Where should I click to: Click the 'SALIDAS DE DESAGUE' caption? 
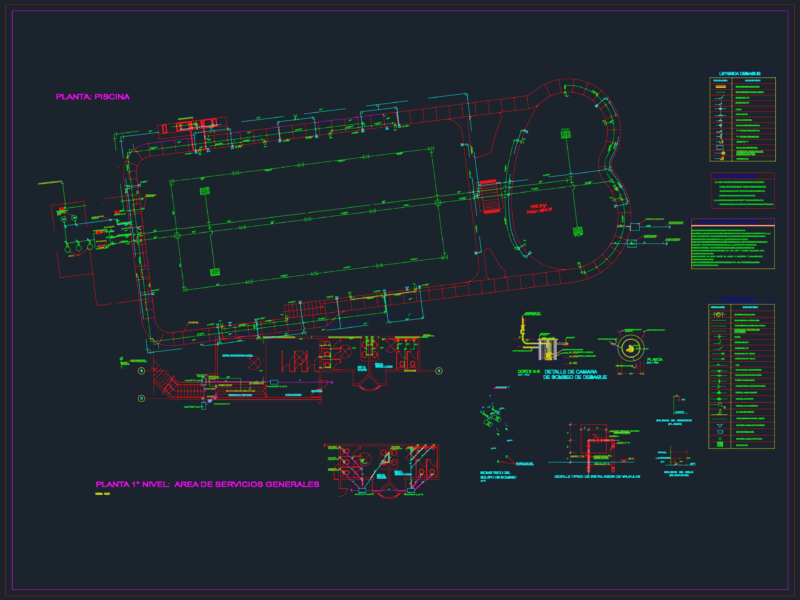click(x=673, y=422)
